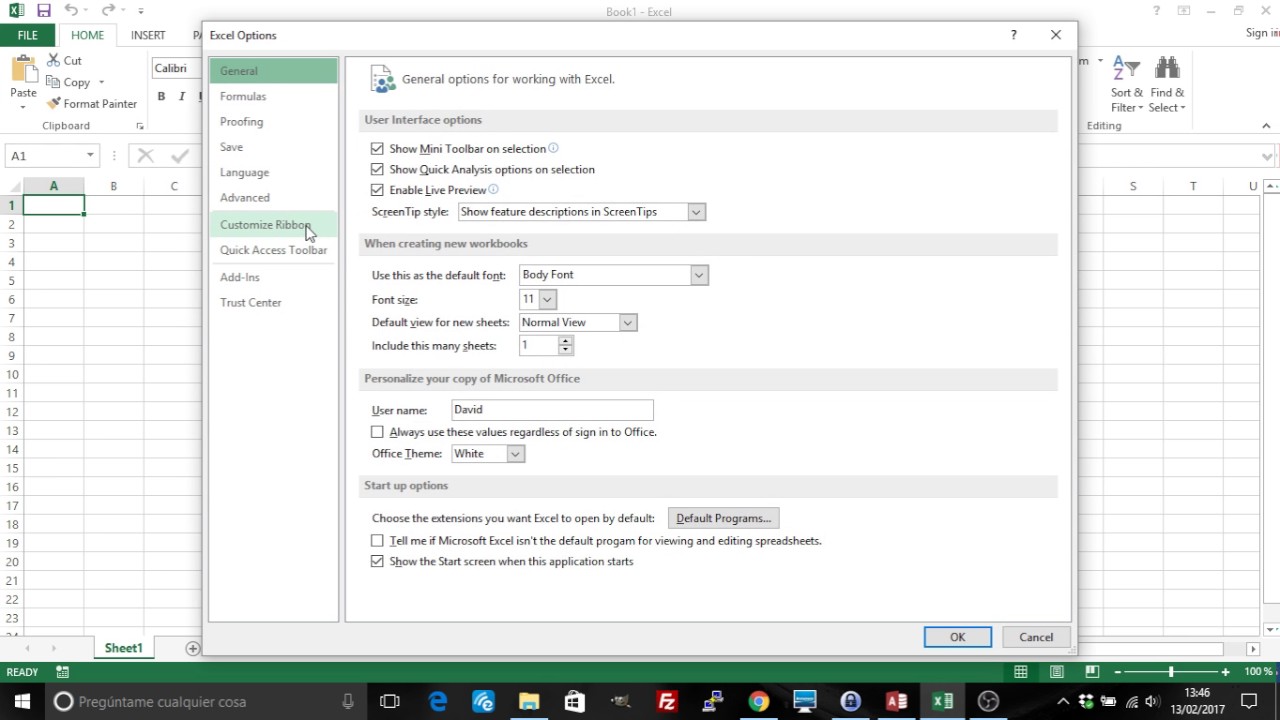Click the Undo arrow icon
1280x720 pixels.
(71, 11)
